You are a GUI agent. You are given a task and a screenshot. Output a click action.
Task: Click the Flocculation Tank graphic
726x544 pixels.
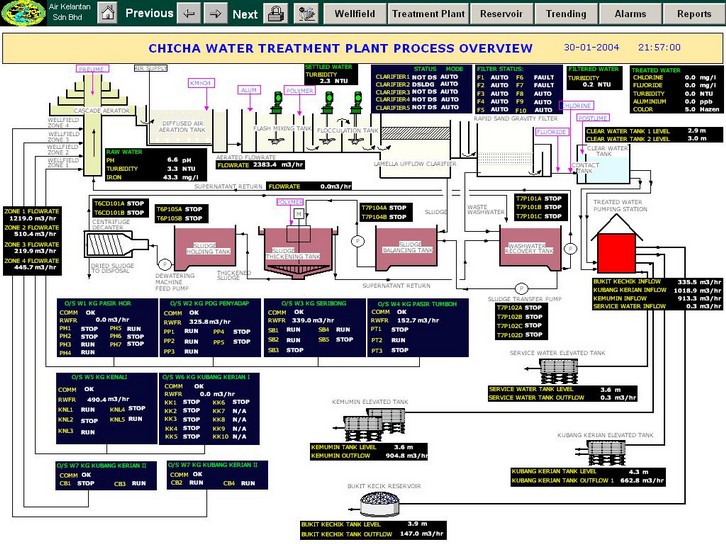click(344, 131)
